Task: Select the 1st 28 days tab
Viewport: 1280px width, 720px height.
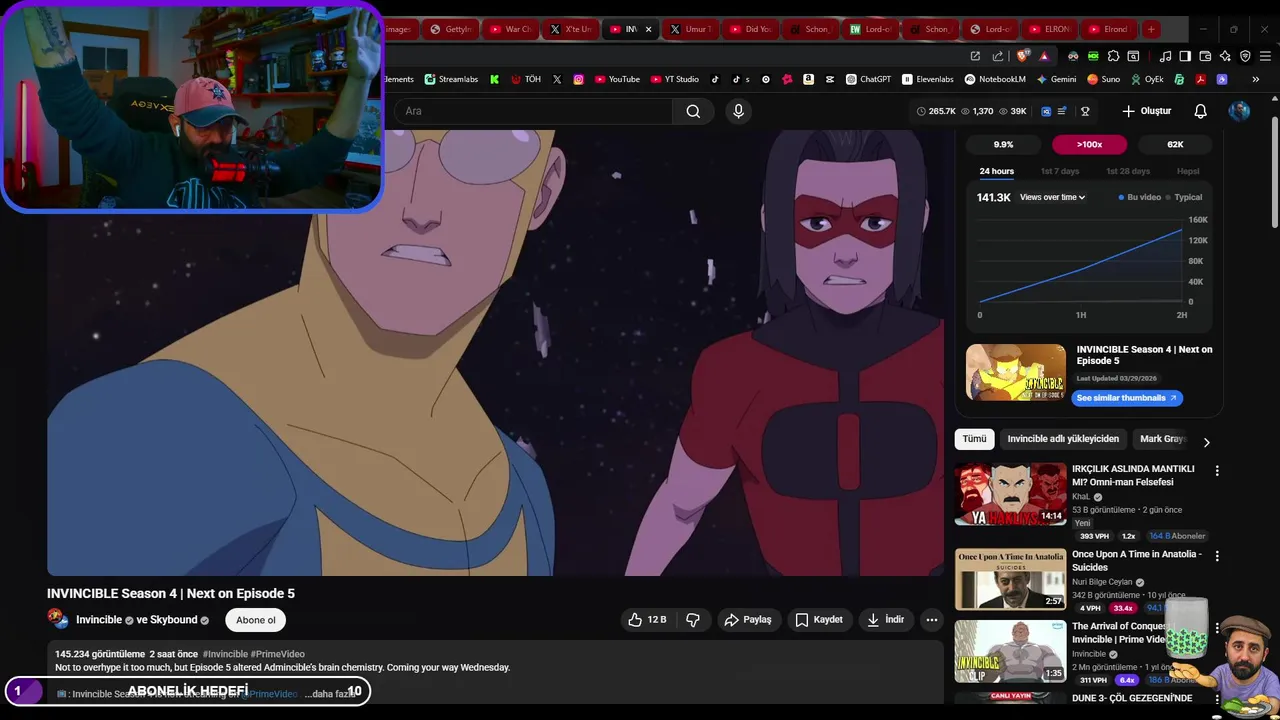Action: tap(1128, 171)
